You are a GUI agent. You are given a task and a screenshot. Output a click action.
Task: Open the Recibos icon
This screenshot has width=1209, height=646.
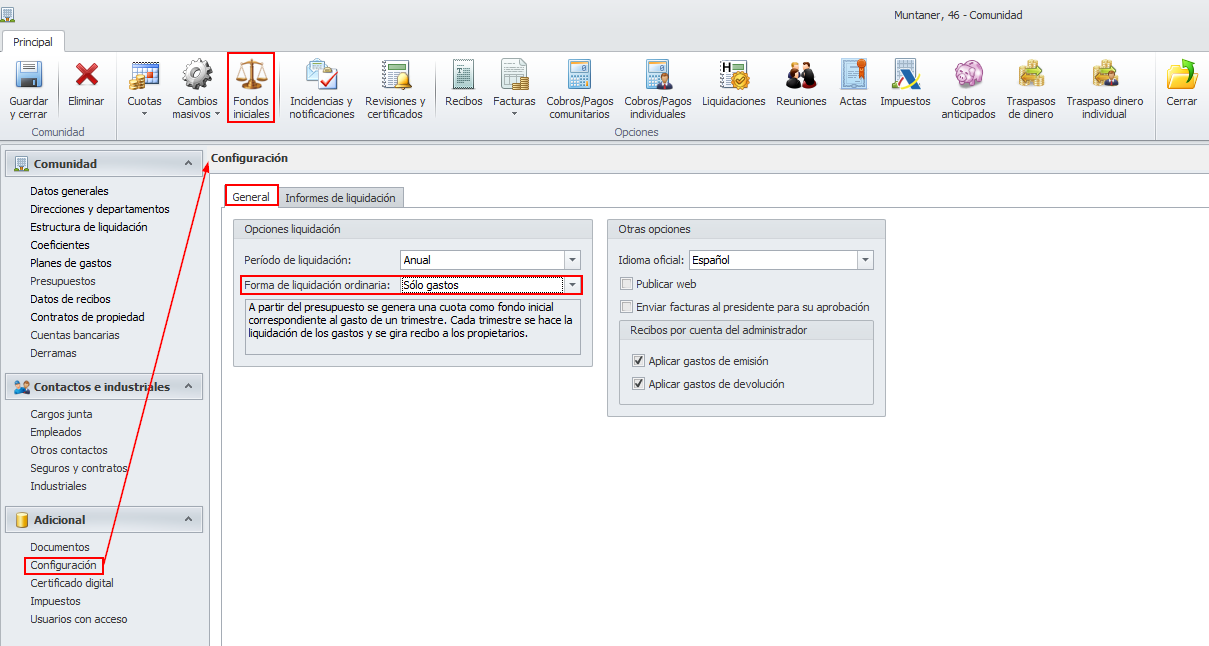click(463, 75)
